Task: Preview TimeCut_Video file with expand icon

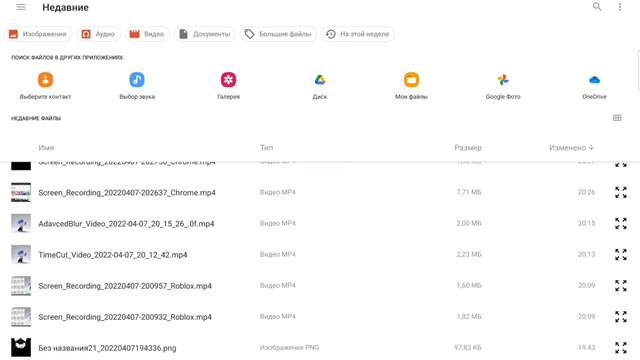Action: 620,254
